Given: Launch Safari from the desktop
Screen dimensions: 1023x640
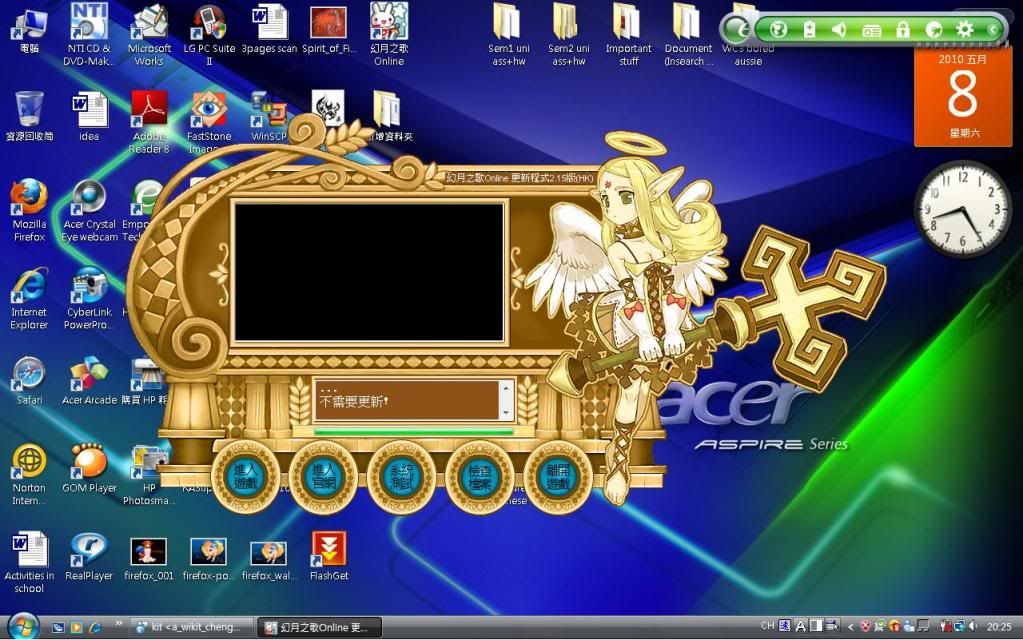Looking at the screenshot, I should point(29,381).
